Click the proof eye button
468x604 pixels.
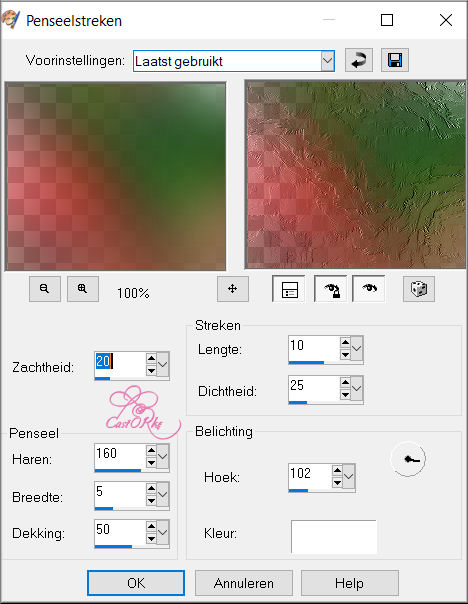coord(369,289)
